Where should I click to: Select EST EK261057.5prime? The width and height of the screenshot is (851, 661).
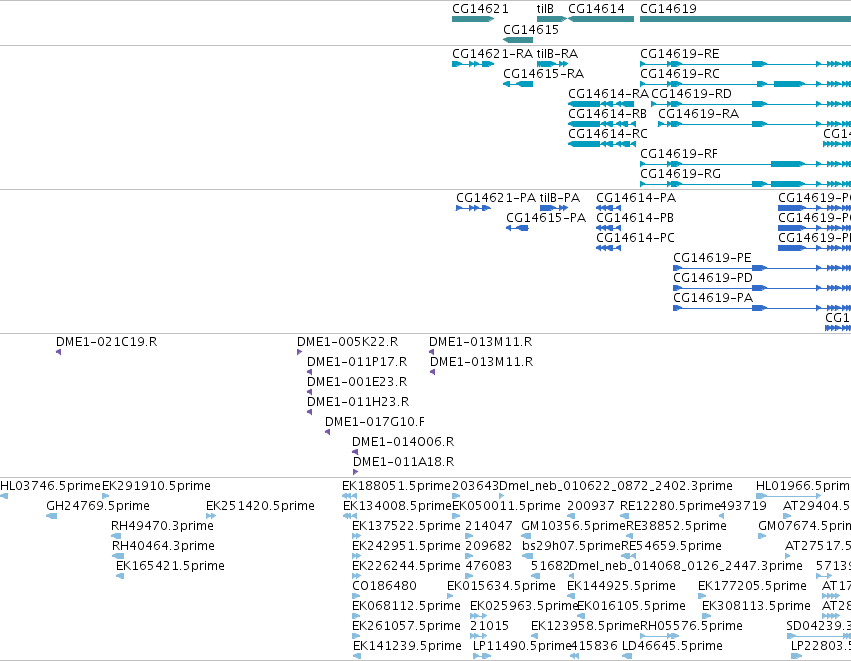coord(407,626)
